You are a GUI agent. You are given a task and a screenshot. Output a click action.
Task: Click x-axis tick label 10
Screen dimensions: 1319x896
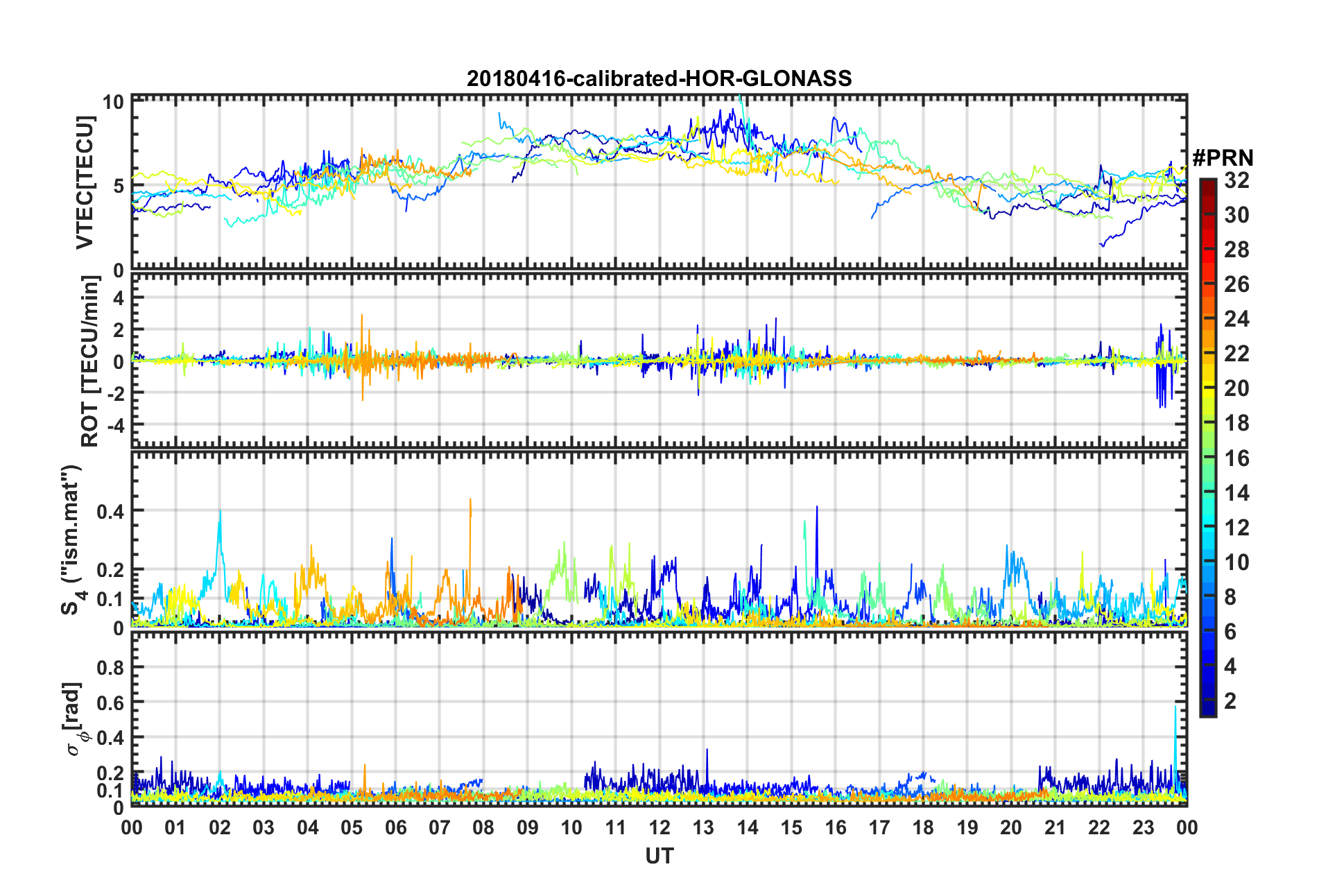[571, 827]
